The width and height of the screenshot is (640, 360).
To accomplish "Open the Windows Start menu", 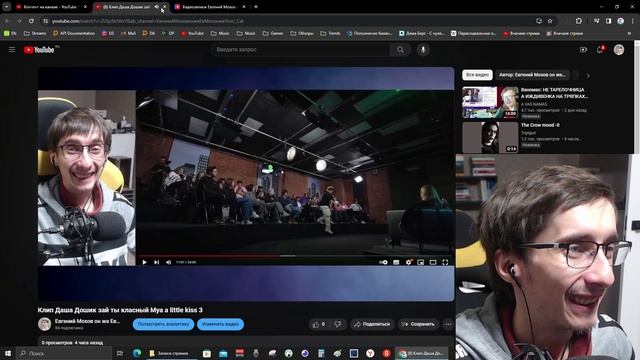I will point(7,353).
